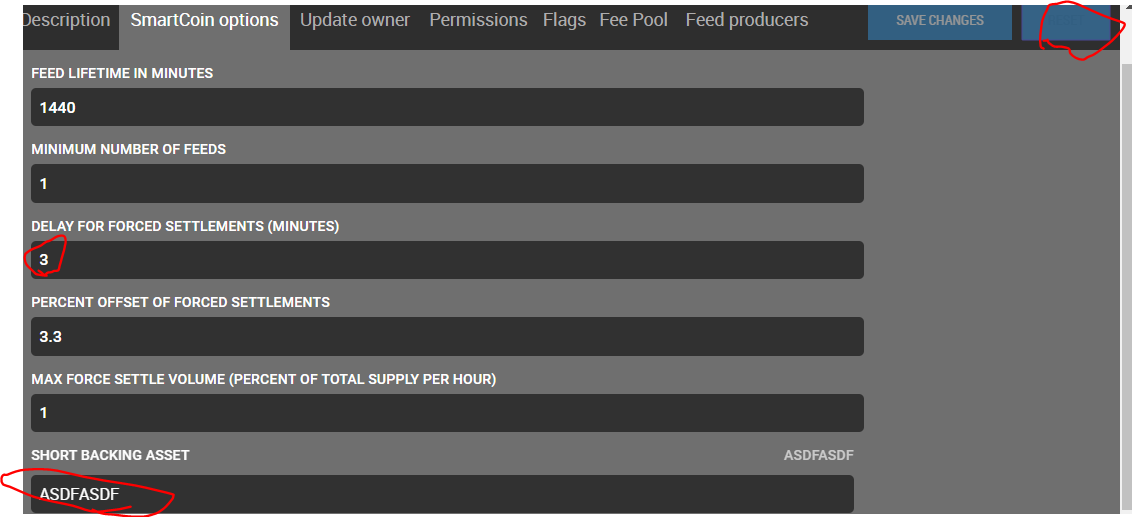The height and width of the screenshot is (517, 1132).
Task: Open the Flags tab
Action: pos(564,20)
